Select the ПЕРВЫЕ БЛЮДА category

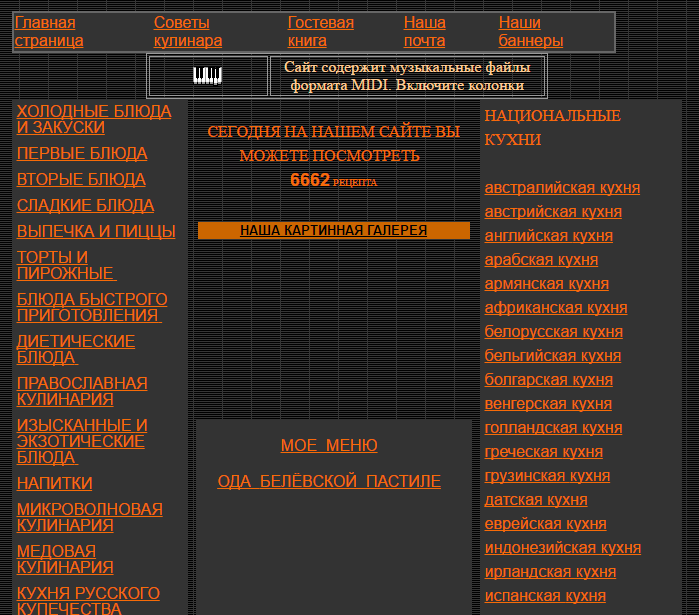click(x=82, y=153)
